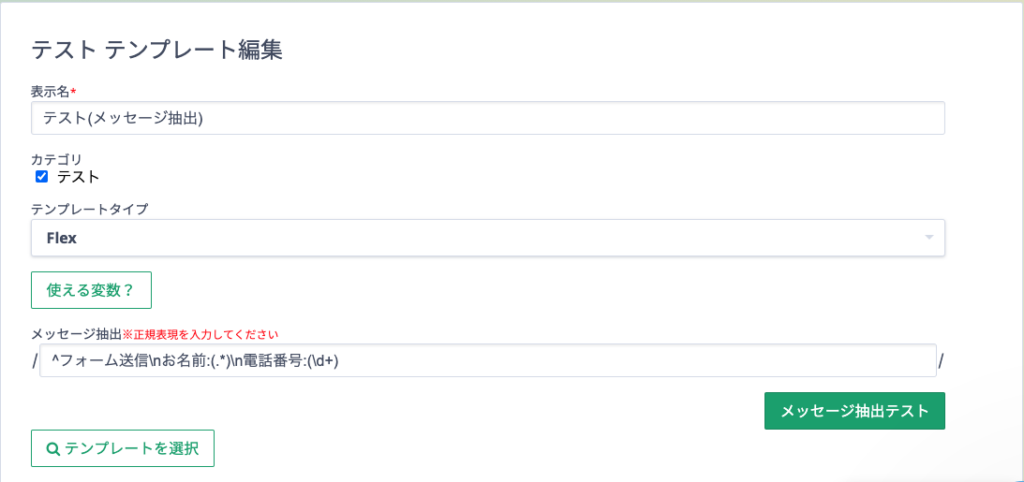The height and width of the screenshot is (482, 1024).
Task: Focus the 表示名 text input field
Action: point(488,118)
